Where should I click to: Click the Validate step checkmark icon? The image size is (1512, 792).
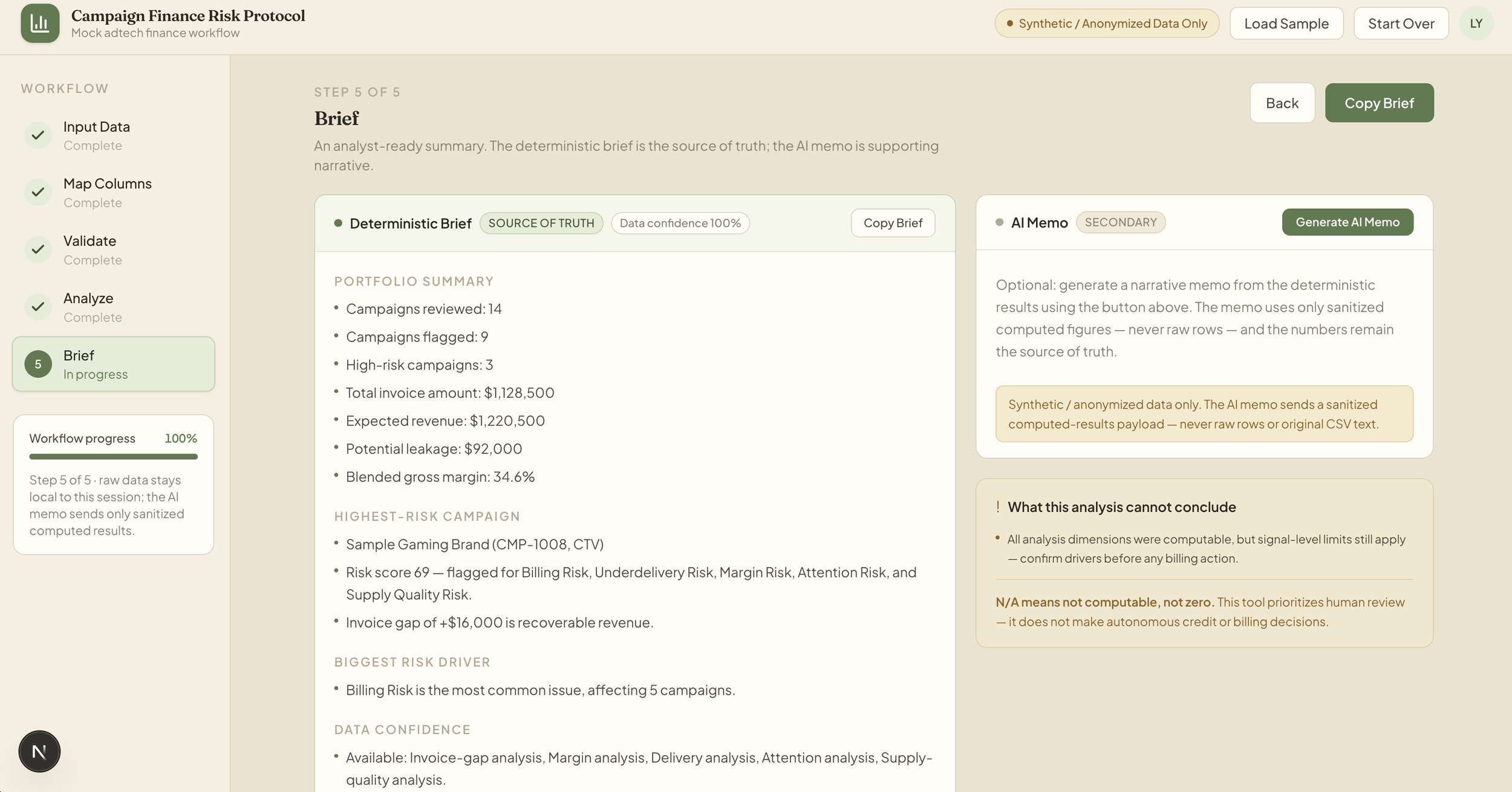point(38,249)
